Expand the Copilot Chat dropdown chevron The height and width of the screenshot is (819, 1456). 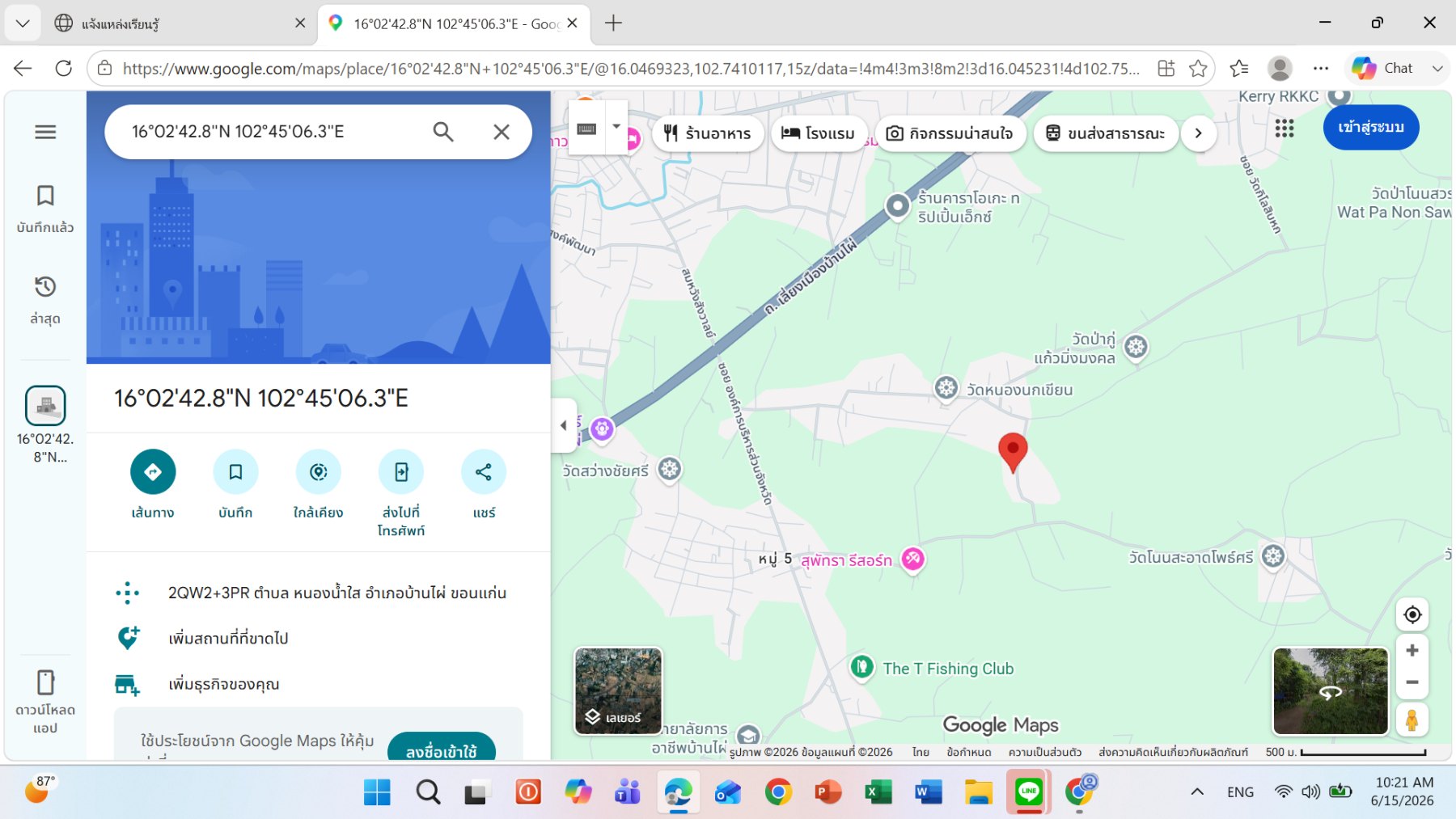[x=1437, y=69]
